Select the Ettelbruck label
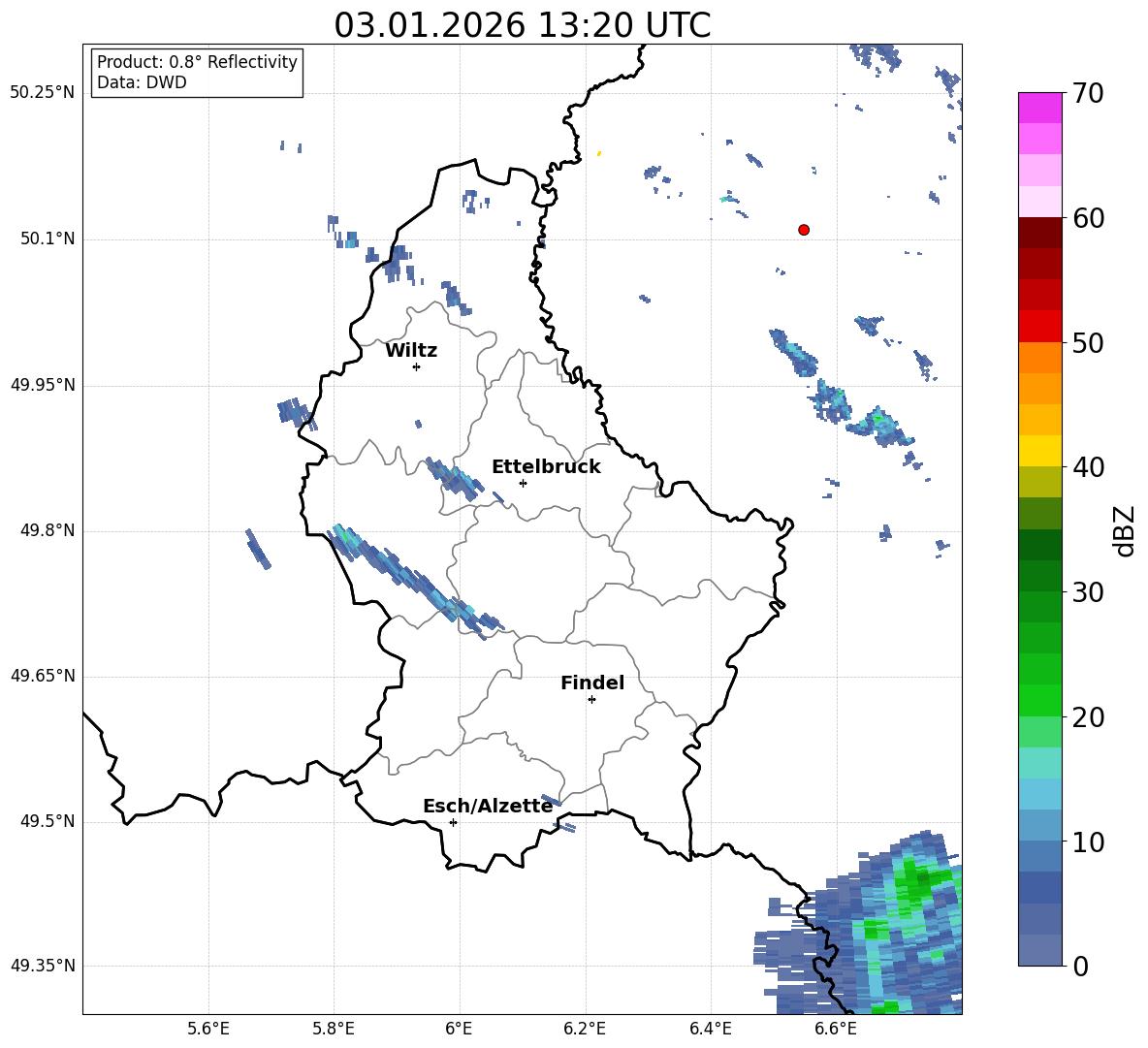1148x1048 pixels. point(546,467)
